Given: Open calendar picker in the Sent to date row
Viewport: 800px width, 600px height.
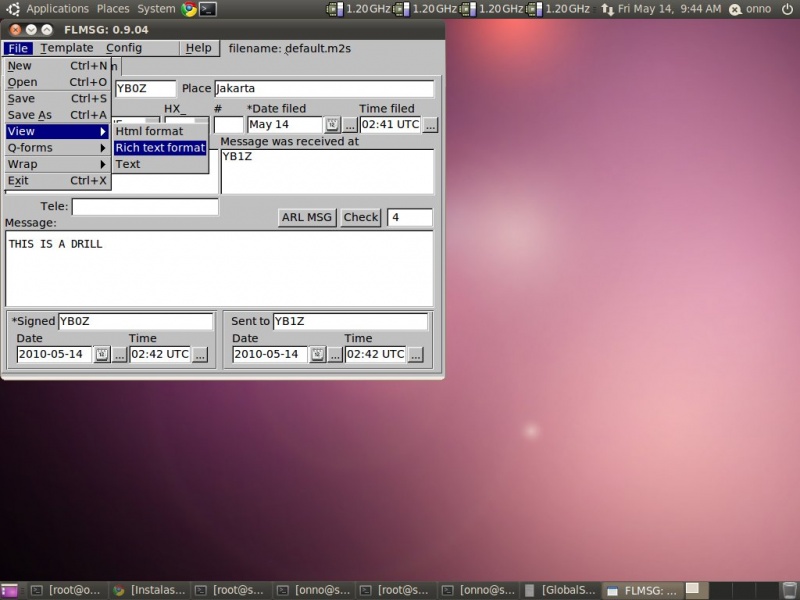Looking at the screenshot, I should pos(317,355).
